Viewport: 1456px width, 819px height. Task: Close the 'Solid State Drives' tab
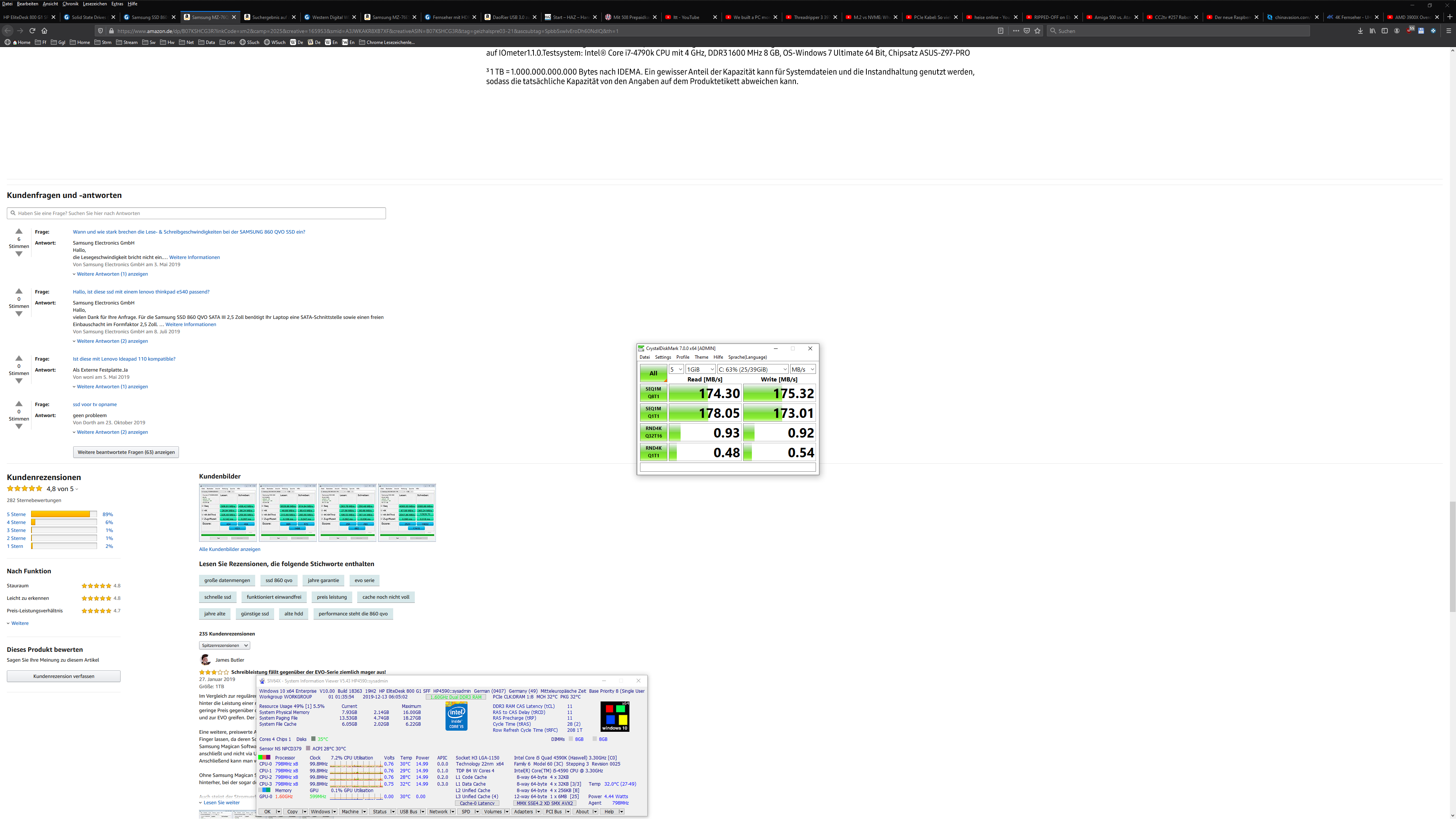pos(113,17)
